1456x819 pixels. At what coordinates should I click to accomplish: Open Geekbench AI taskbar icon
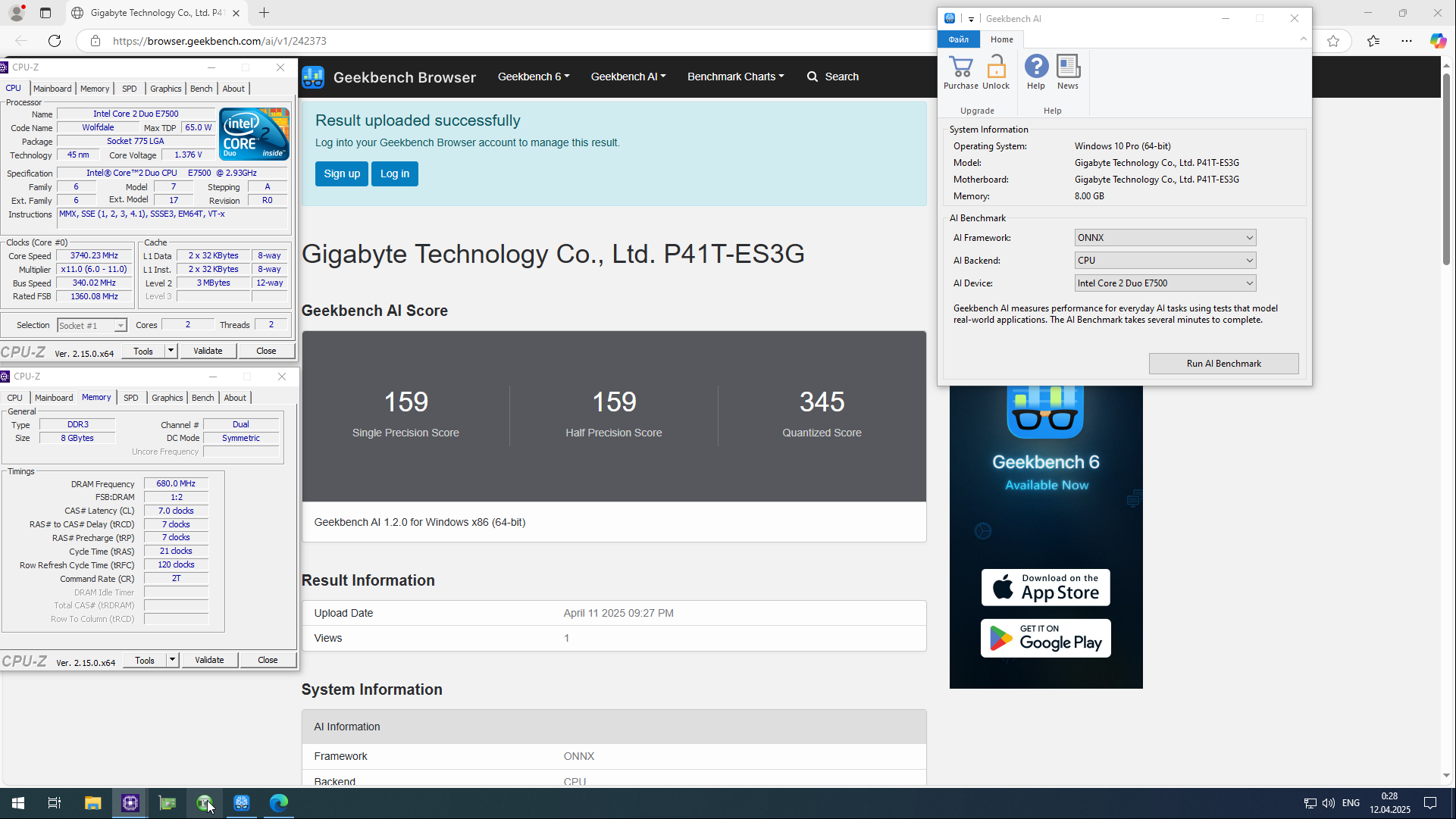(x=242, y=803)
